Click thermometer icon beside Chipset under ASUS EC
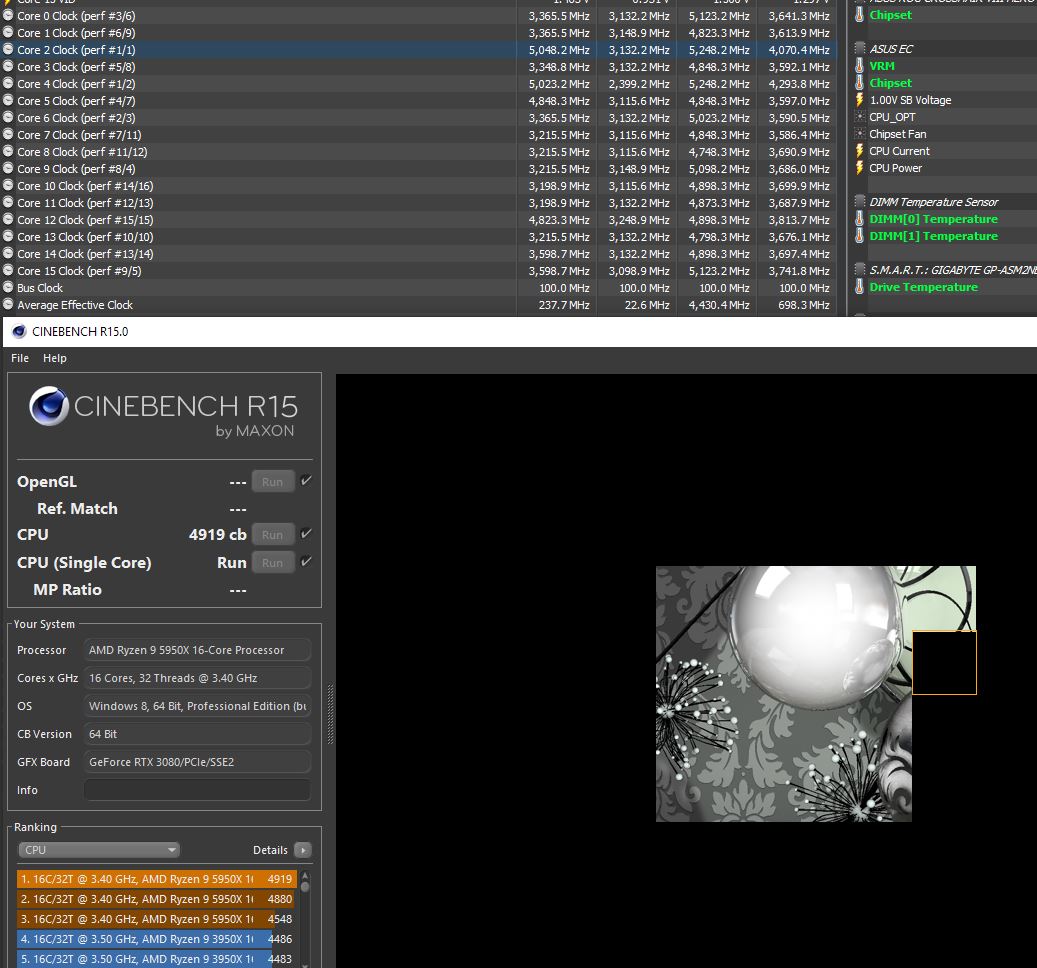Screen dimensions: 1037x968 859,83
